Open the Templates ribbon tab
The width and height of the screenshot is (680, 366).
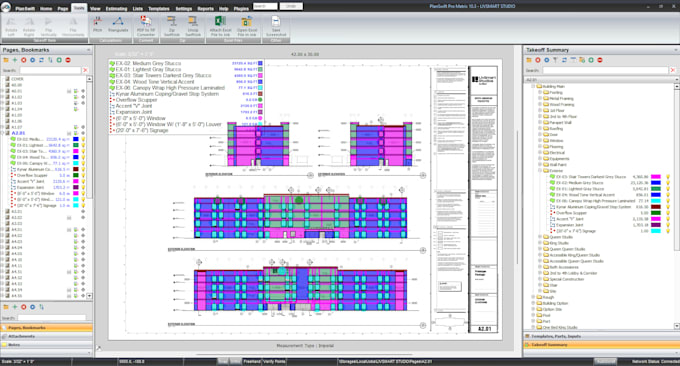coord(159,8)
